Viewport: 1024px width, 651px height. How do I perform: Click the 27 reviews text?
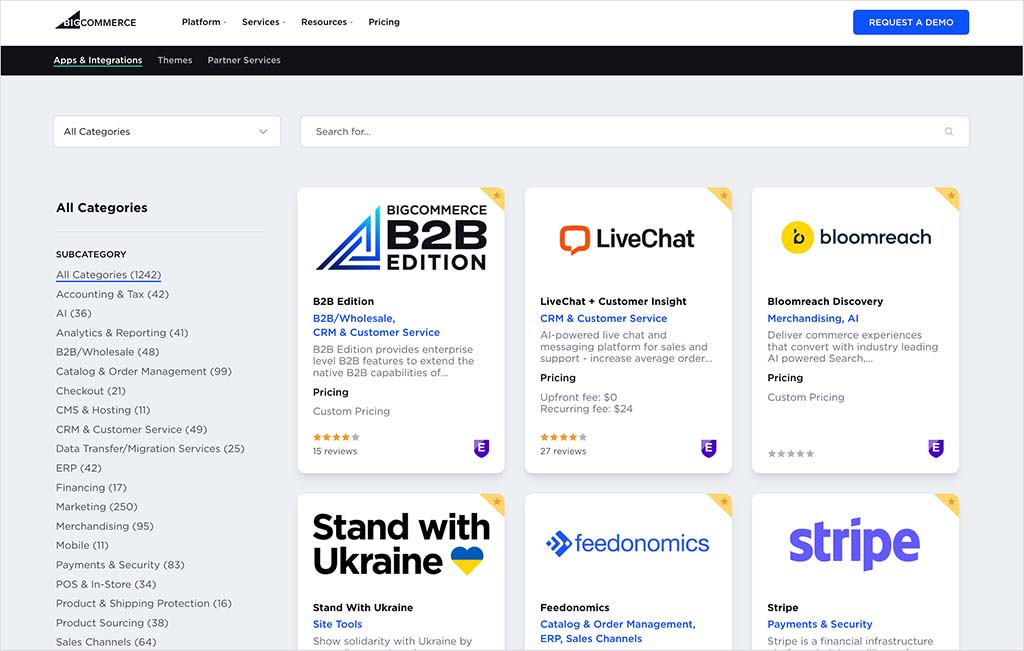(563, 451)
